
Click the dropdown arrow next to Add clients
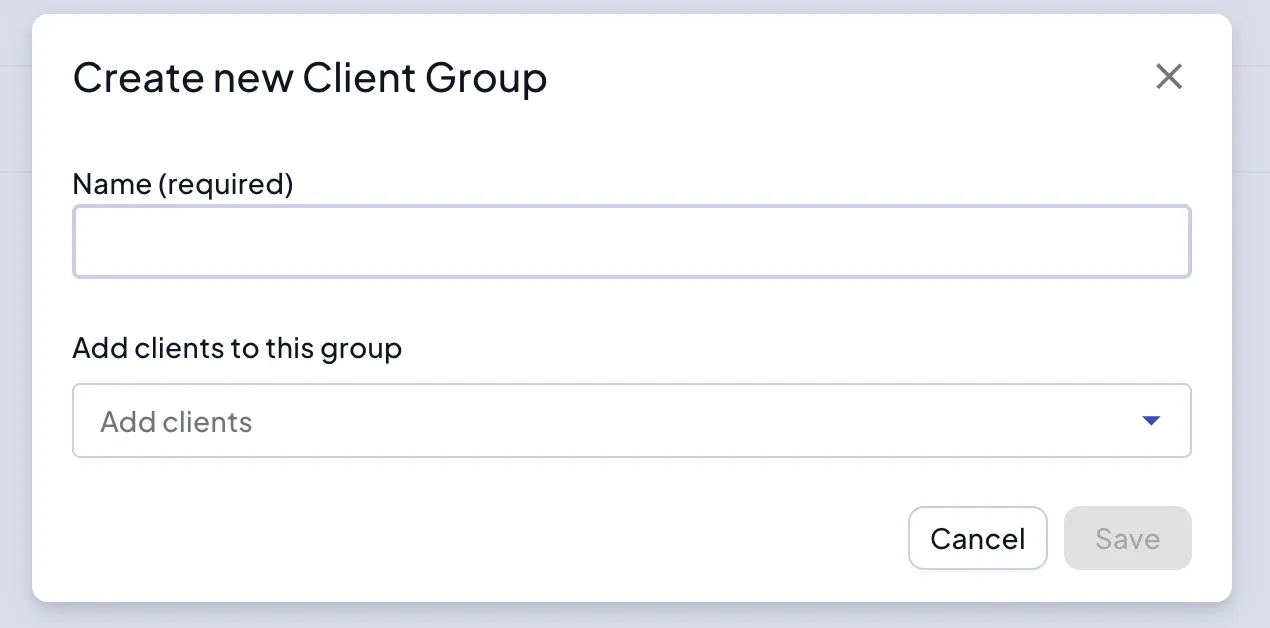coord(1150,420)
